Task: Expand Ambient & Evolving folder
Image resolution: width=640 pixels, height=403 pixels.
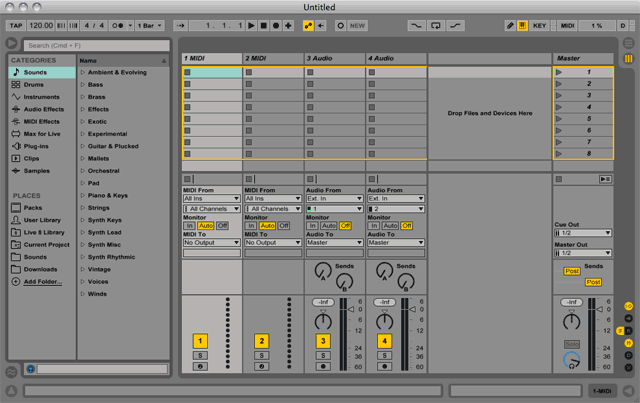Action: click(82, 72)
